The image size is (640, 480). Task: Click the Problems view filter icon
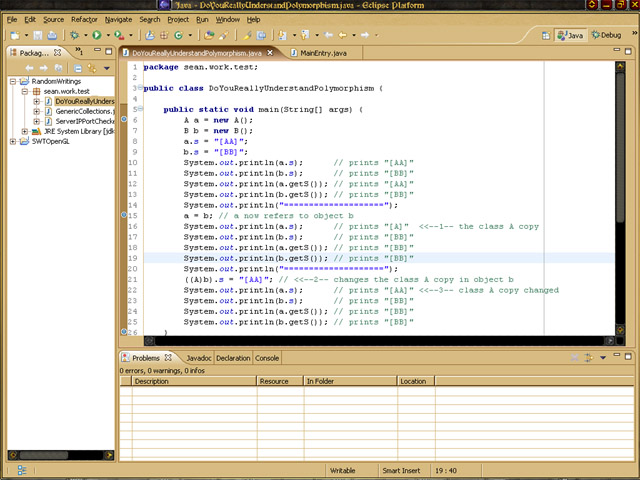click(589, 358)
